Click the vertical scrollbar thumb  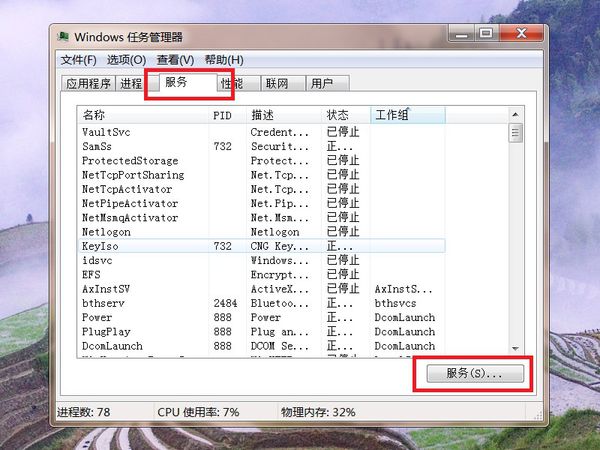(x=515, y=133)
